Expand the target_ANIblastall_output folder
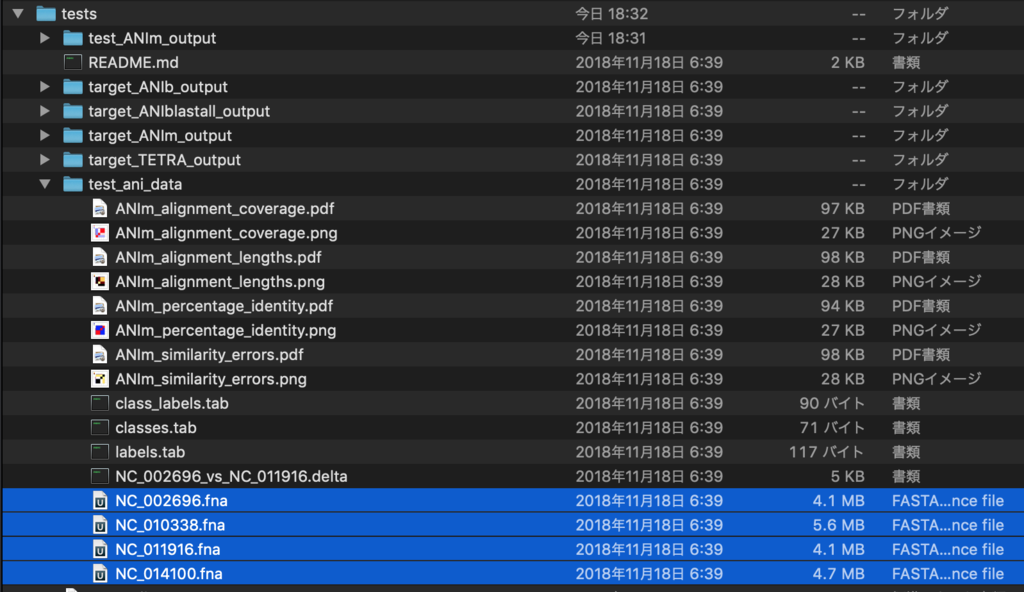1024x592 pixels. (44, 111)
